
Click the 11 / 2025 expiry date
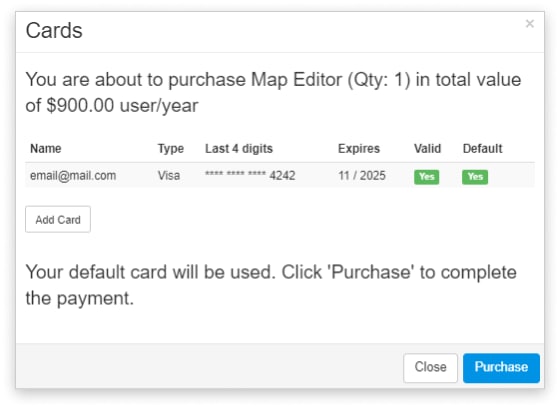362,175
